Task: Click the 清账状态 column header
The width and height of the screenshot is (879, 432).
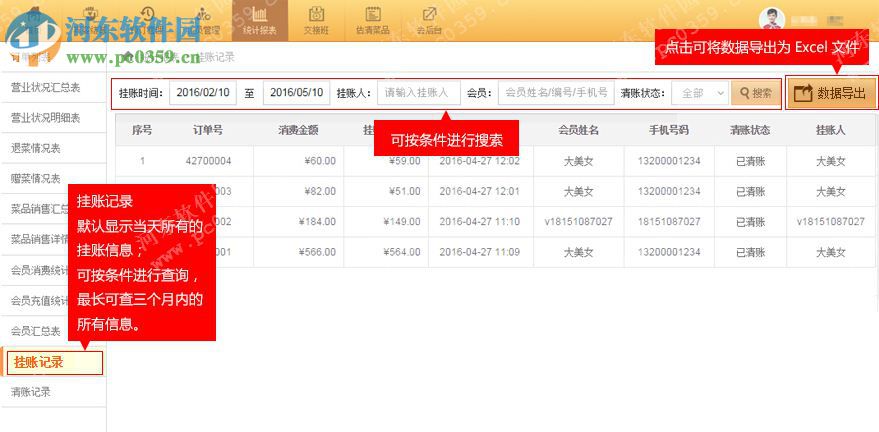Action: [750, 131]
